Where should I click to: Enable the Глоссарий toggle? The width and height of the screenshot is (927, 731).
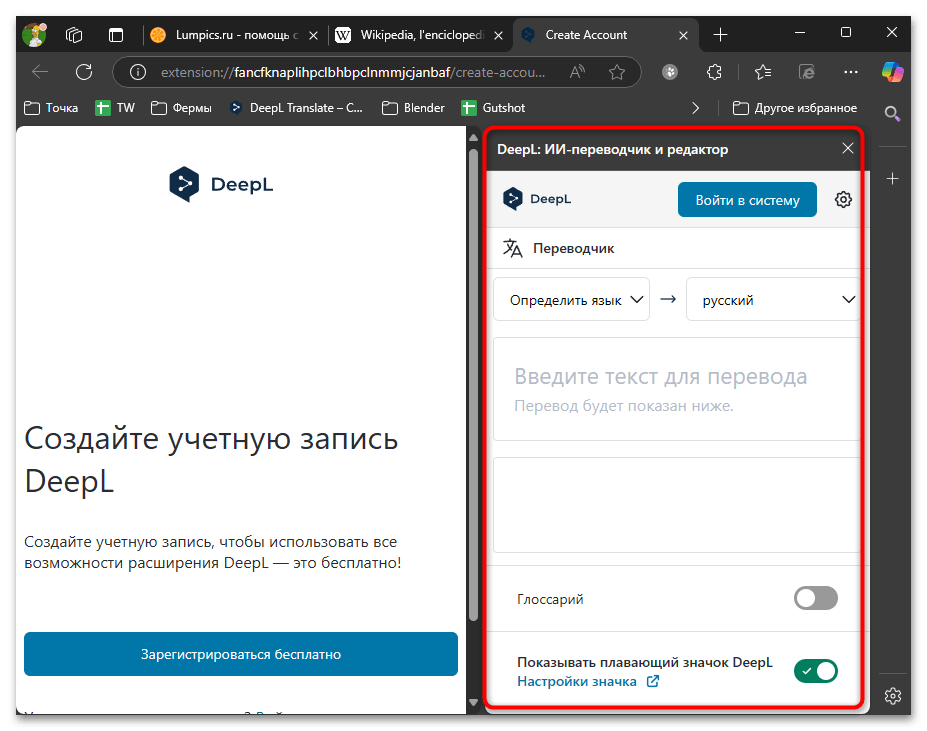click(x=815, y=598)
